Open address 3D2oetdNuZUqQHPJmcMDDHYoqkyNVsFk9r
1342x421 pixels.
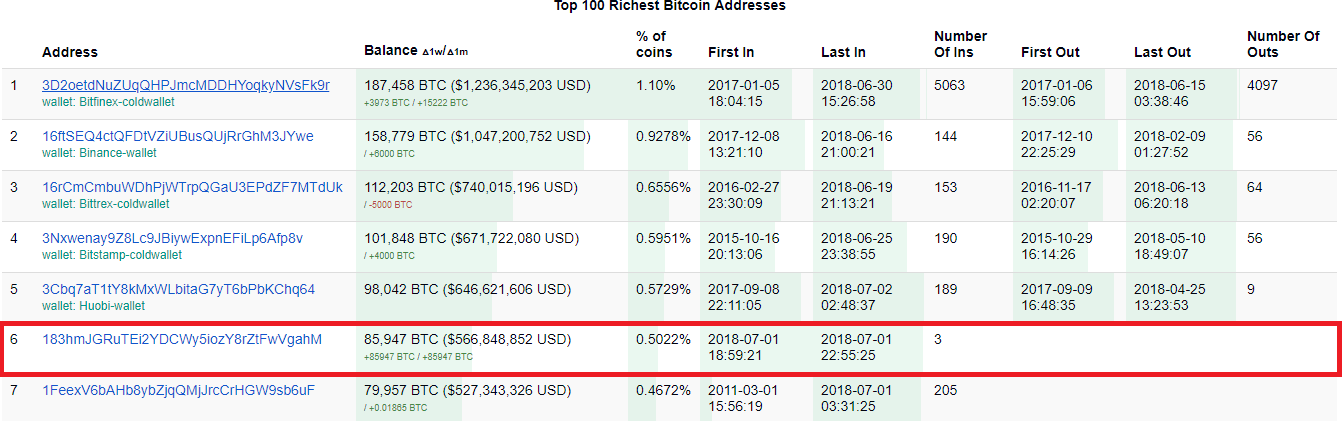185,85
